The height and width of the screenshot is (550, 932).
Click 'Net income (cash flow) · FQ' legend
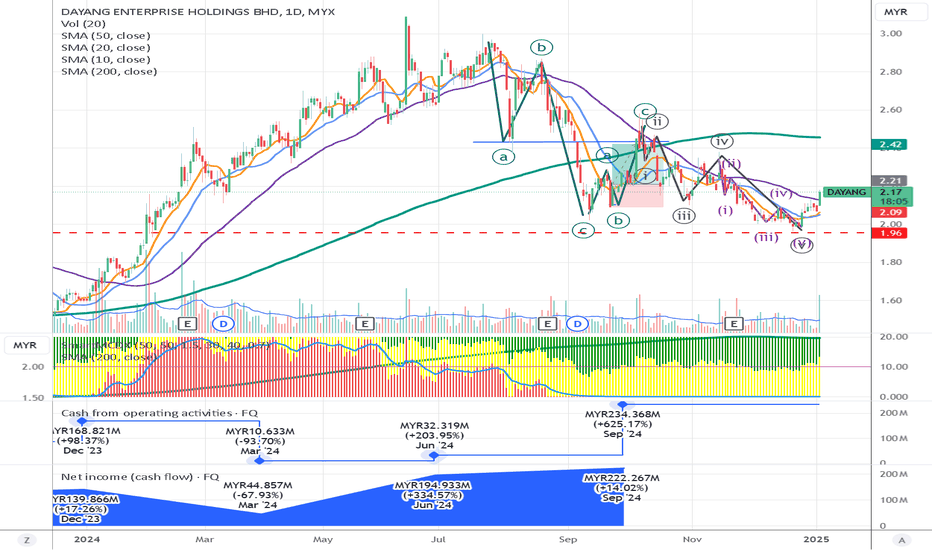coord(140,477)
